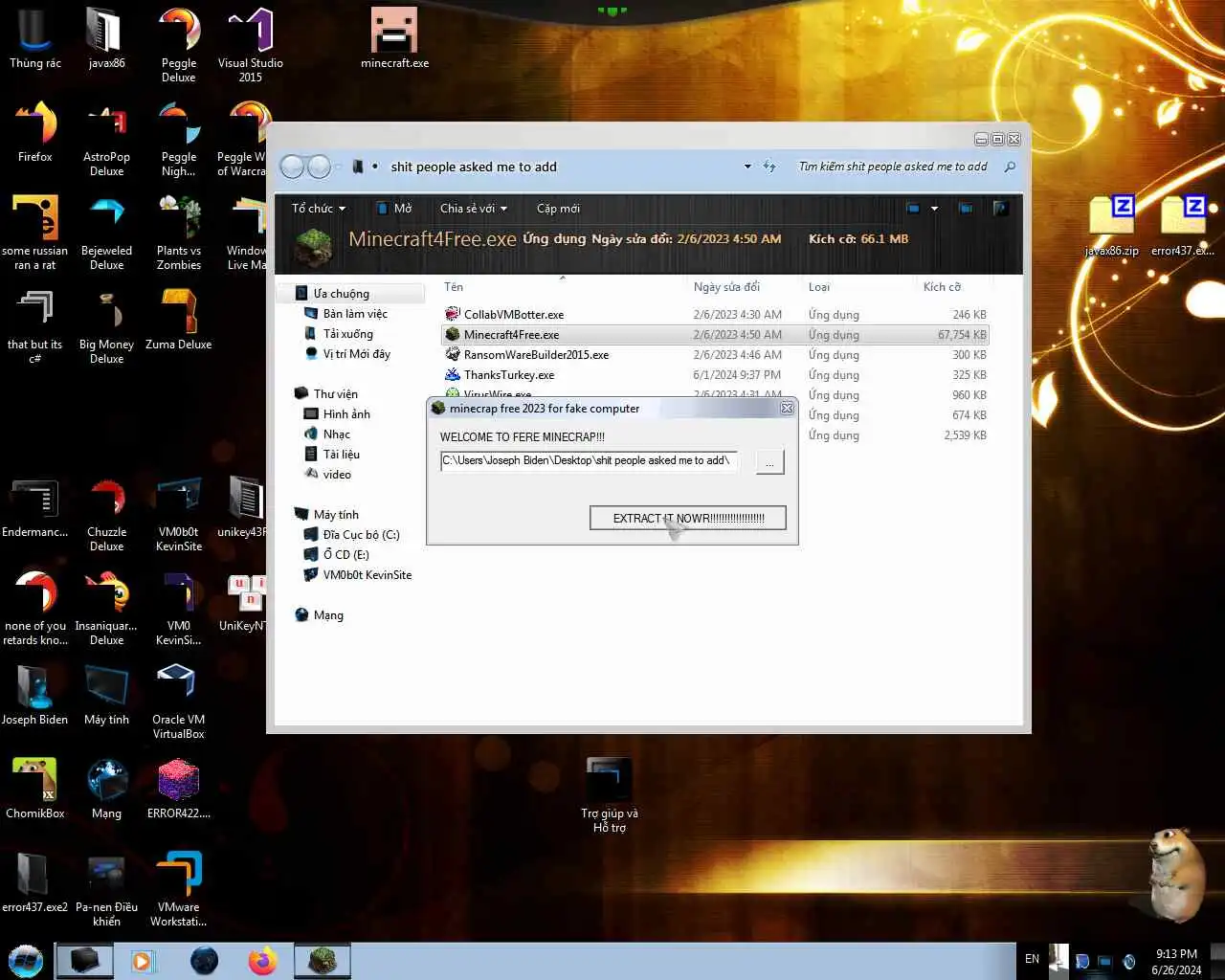Open the minecraft.exe desktop icon

point(394,38)
